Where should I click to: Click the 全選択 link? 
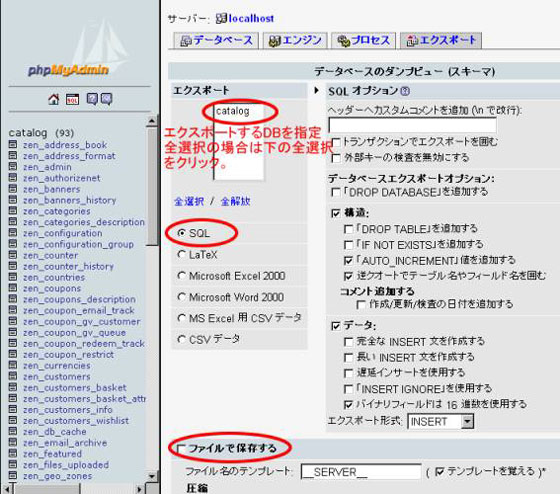click(189, 201)
